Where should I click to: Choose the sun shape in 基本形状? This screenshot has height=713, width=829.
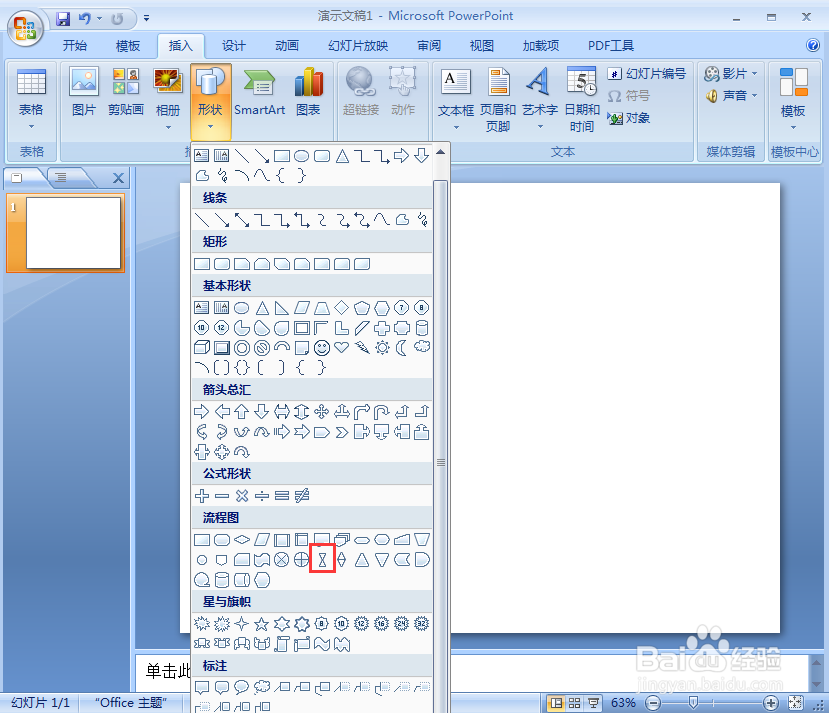tap(382, 347)
